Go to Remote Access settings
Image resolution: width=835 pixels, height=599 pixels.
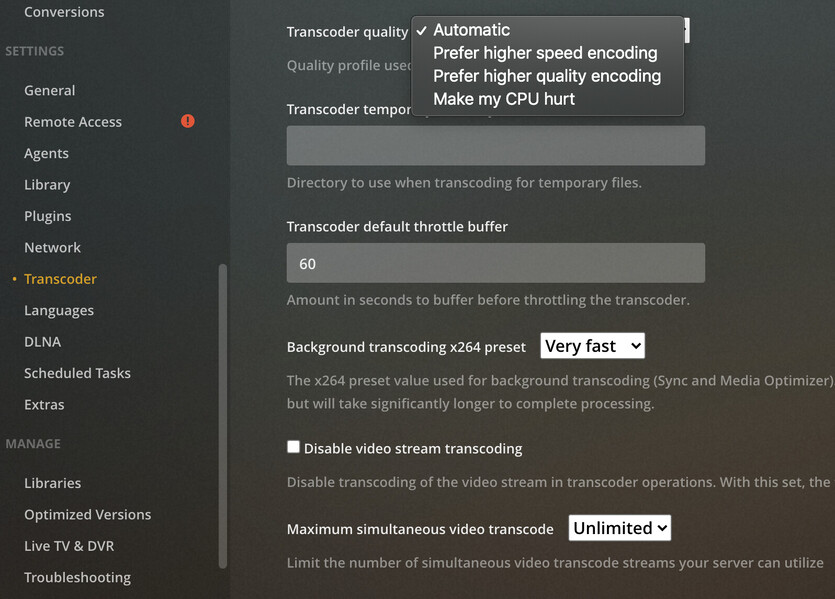(x=73, y=122)
